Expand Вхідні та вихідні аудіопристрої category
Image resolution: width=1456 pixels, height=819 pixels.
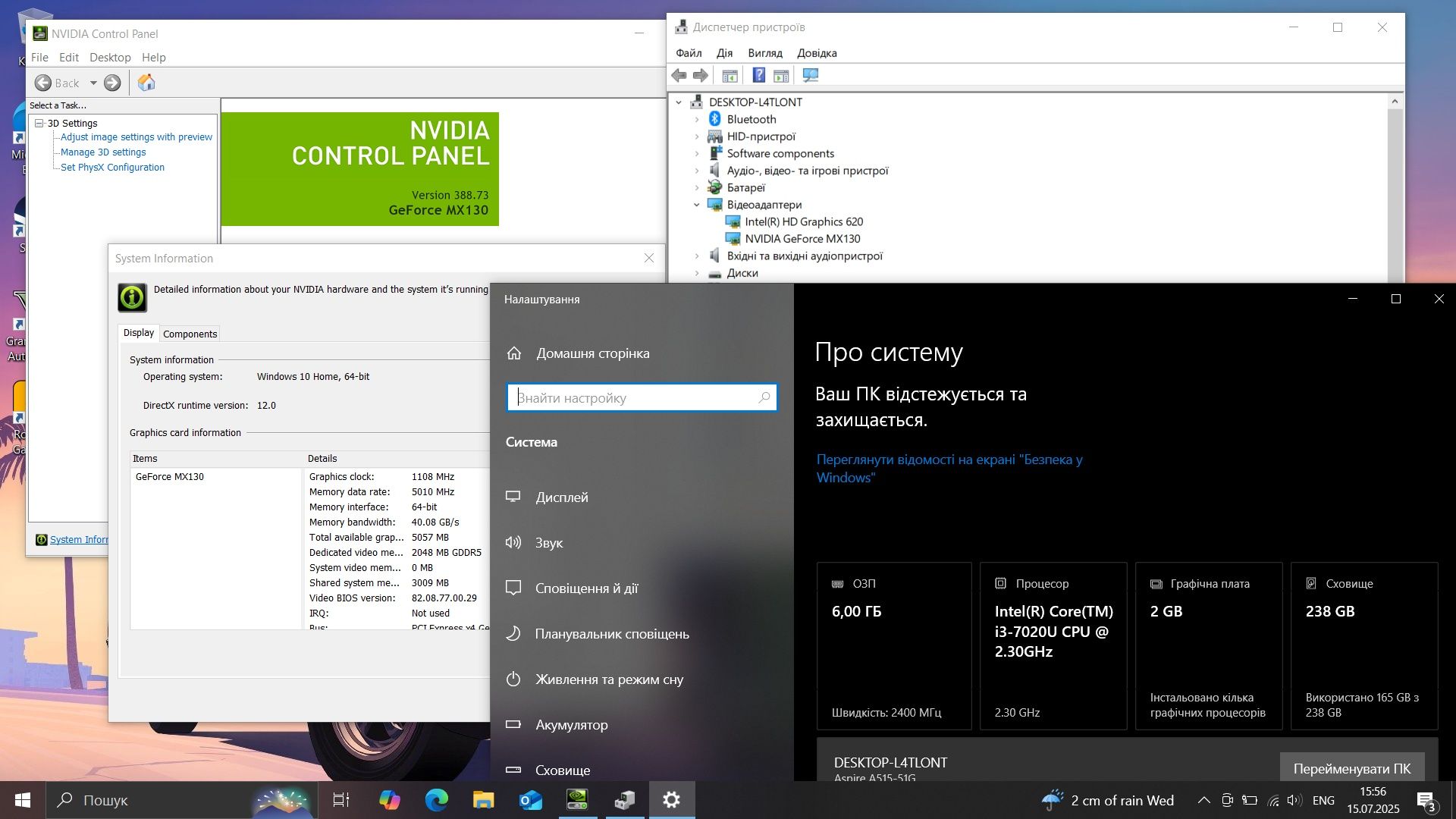pos(697,256)
